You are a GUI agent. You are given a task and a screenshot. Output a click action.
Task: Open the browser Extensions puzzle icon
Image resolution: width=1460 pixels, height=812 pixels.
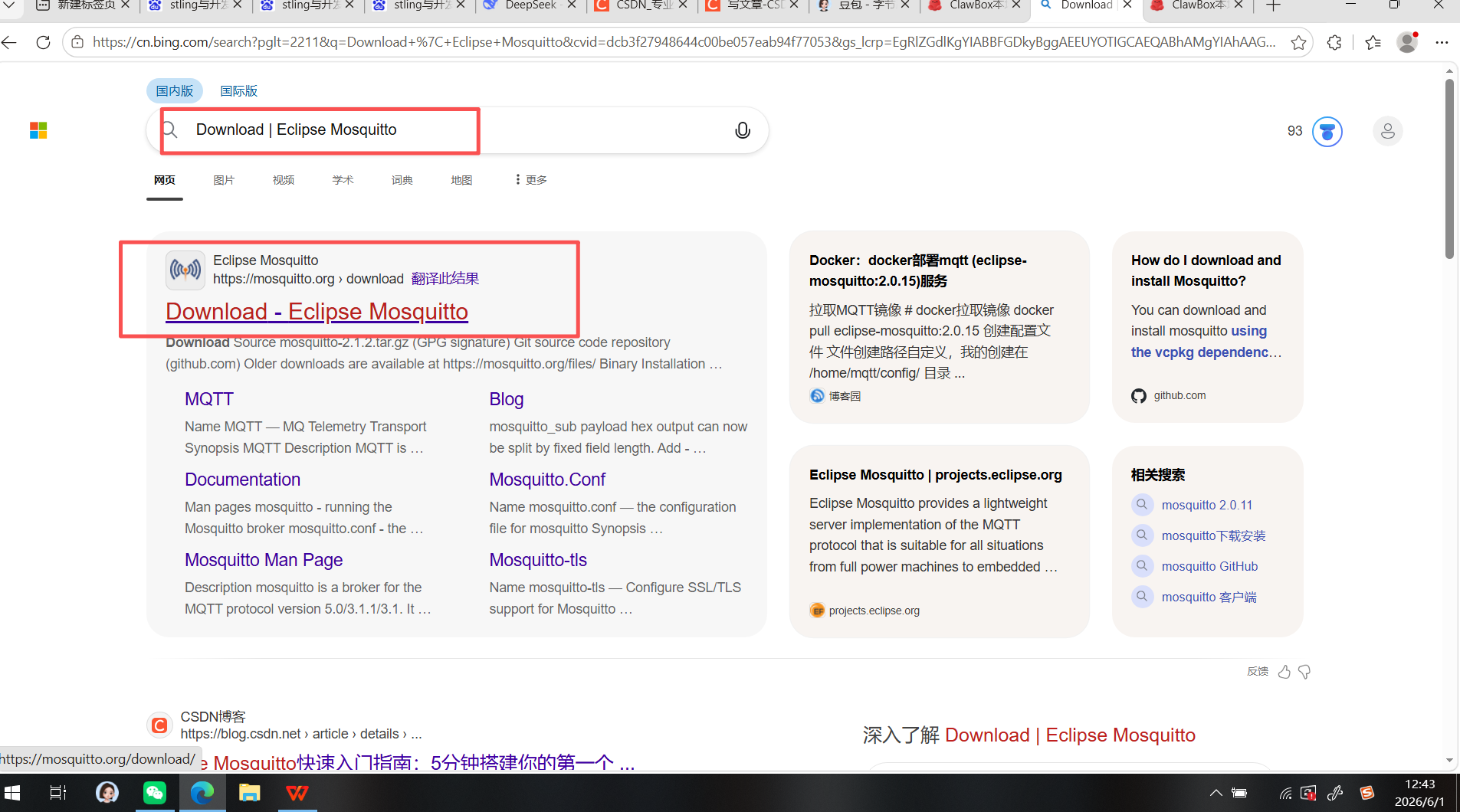pyautogui.click(x=1334, y=42)
